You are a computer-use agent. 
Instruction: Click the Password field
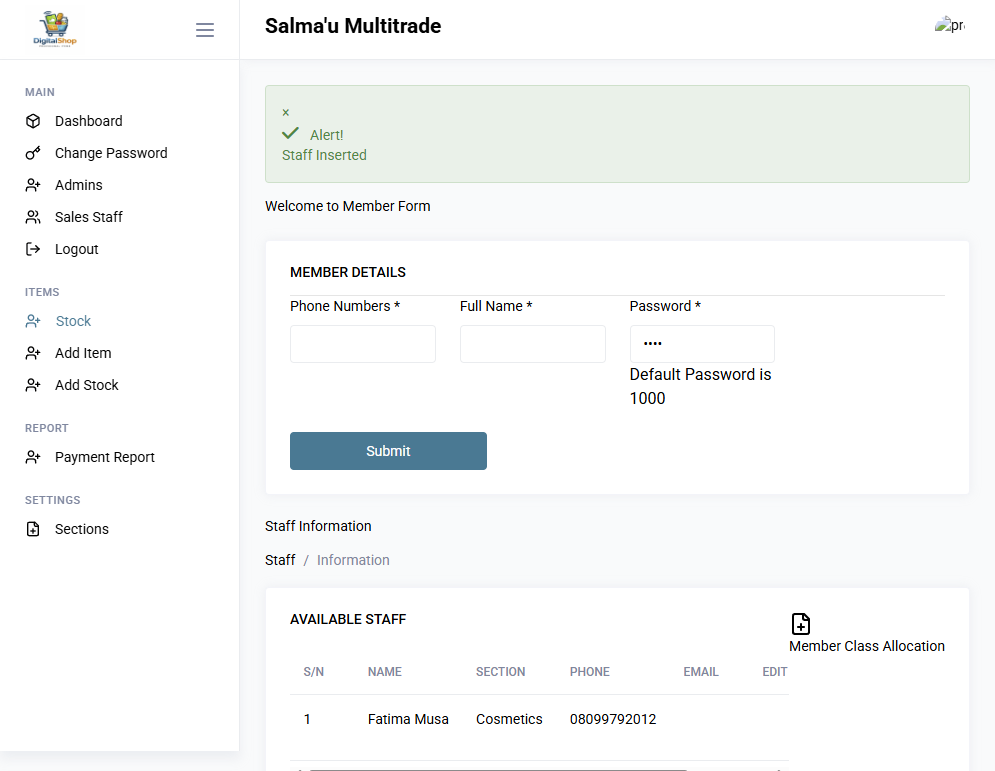pyautogui.click(x=702, y=344)
